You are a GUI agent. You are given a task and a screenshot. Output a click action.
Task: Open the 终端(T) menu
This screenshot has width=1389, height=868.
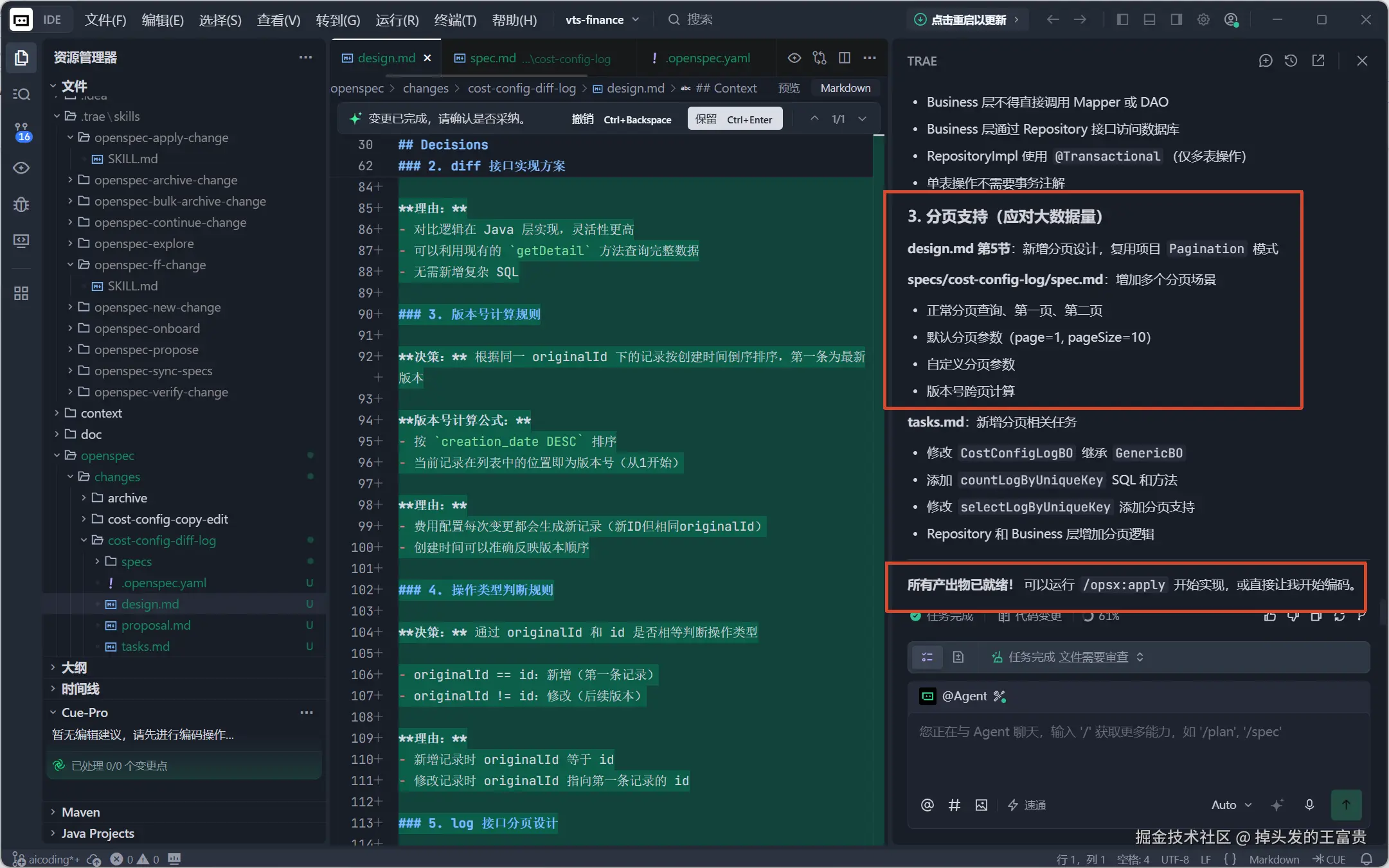coord(455,20)
